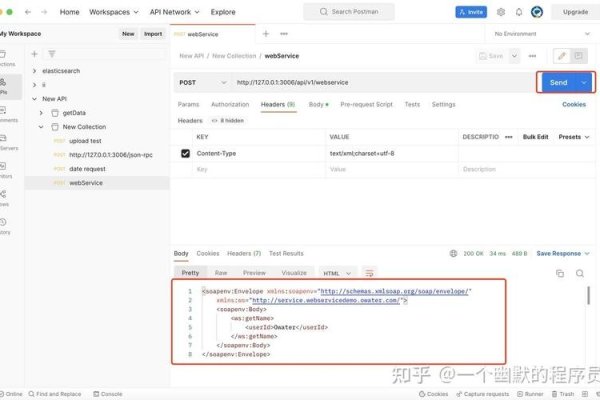Open notifications bell

(x=519, y=12)
